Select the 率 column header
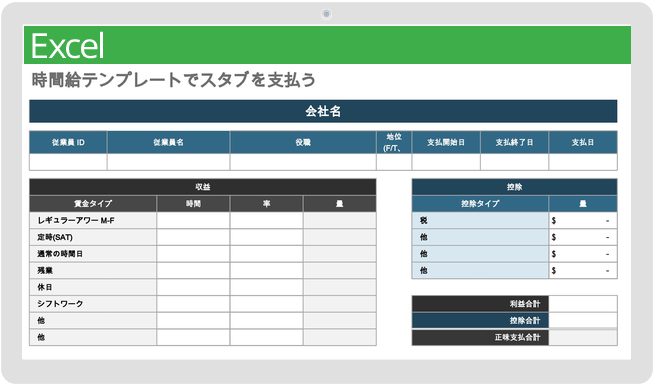 pyautogui.click(x=267, y=204)
